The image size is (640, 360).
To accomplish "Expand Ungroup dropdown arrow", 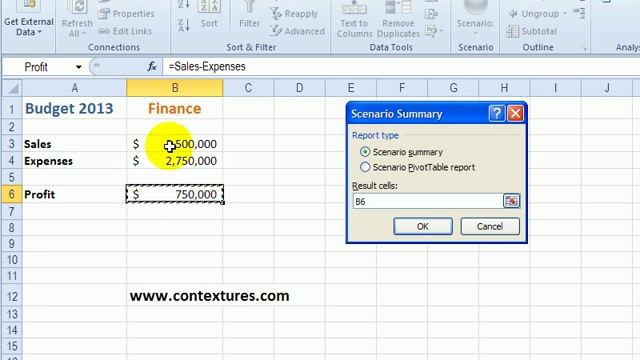I will 565,14.
